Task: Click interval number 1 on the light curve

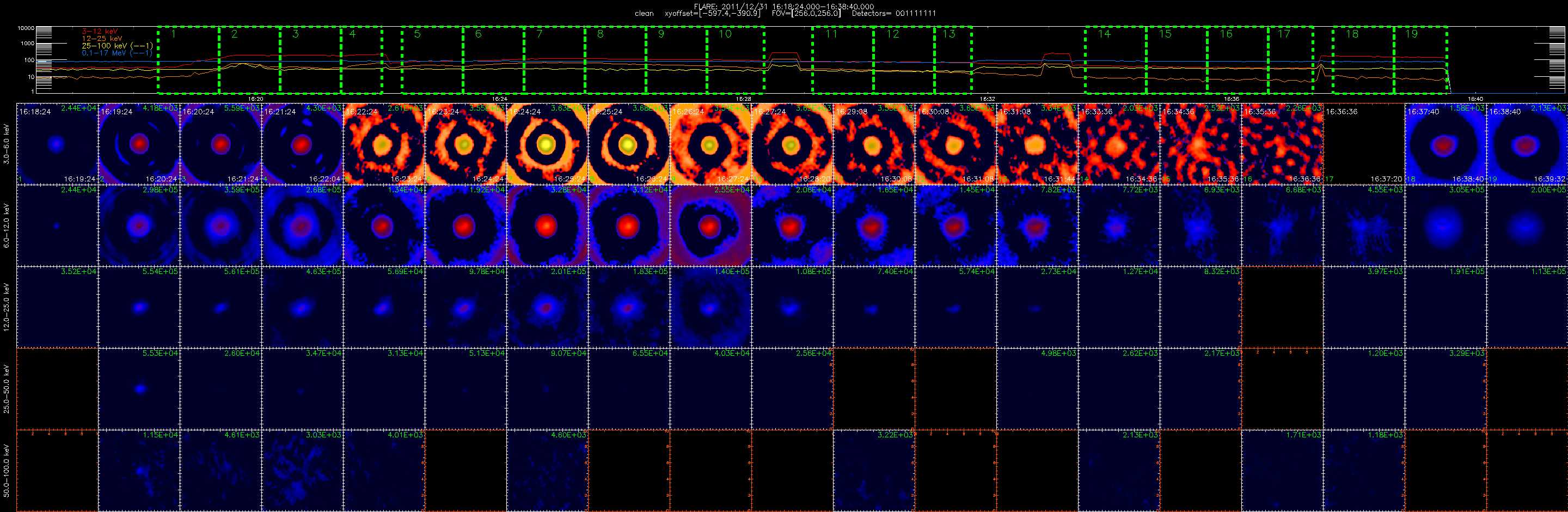Action: (x=174, y=34)
